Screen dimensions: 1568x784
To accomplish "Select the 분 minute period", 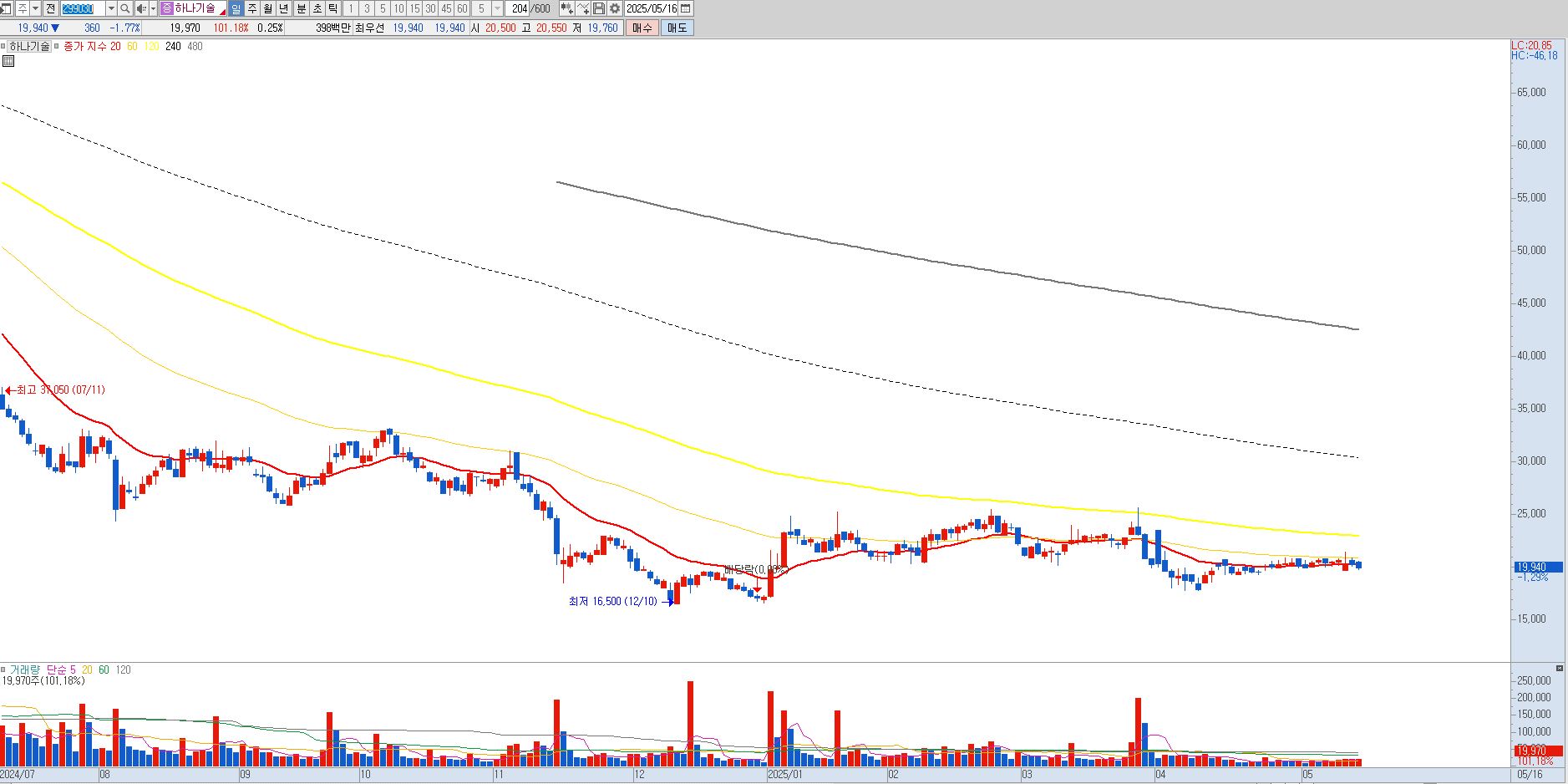I will [302, 8].
